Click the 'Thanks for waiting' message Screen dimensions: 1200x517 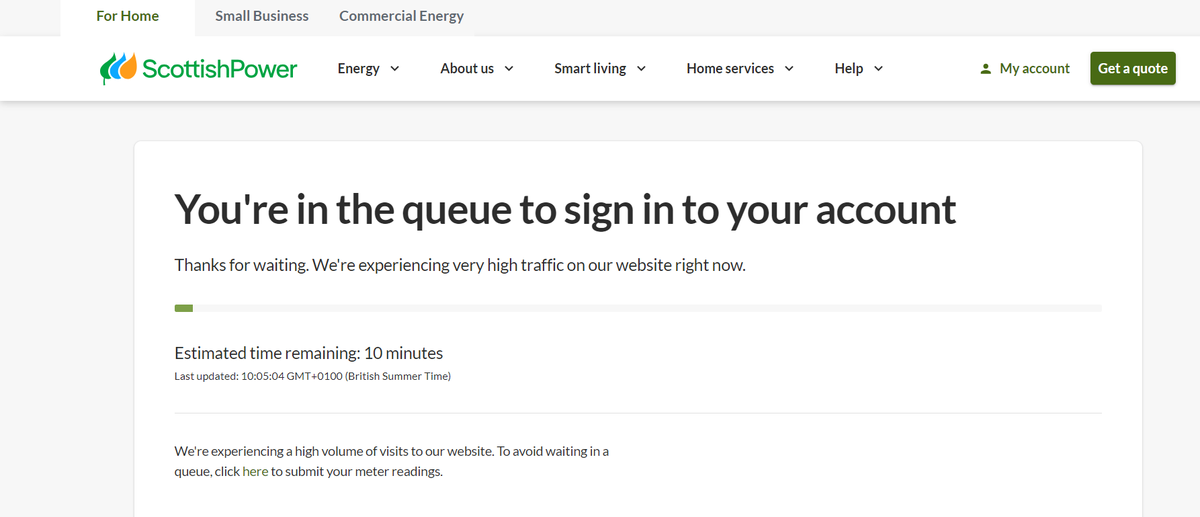coord(460,265)
